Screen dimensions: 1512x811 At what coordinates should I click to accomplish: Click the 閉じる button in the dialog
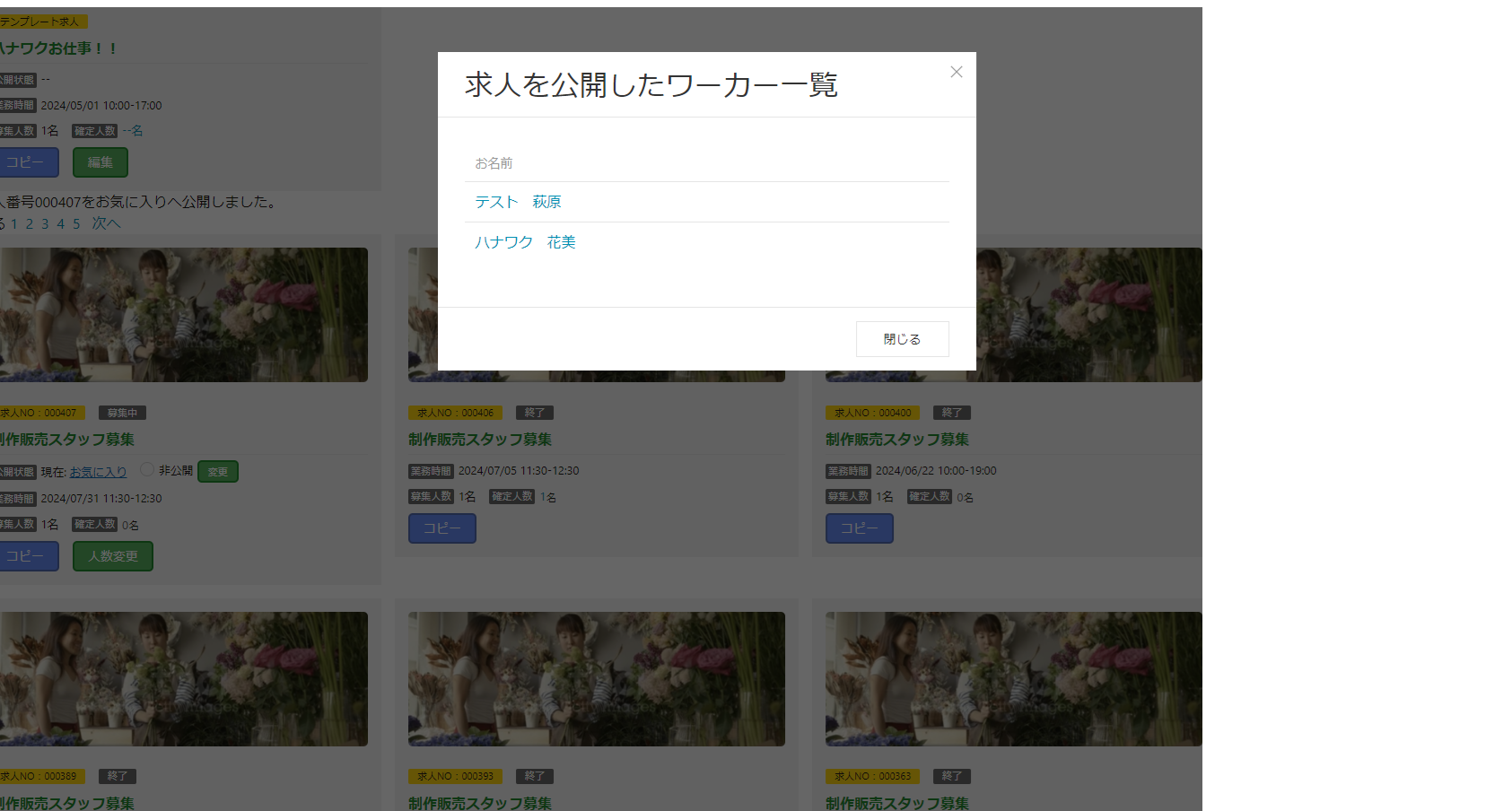(x=901, y=338)
